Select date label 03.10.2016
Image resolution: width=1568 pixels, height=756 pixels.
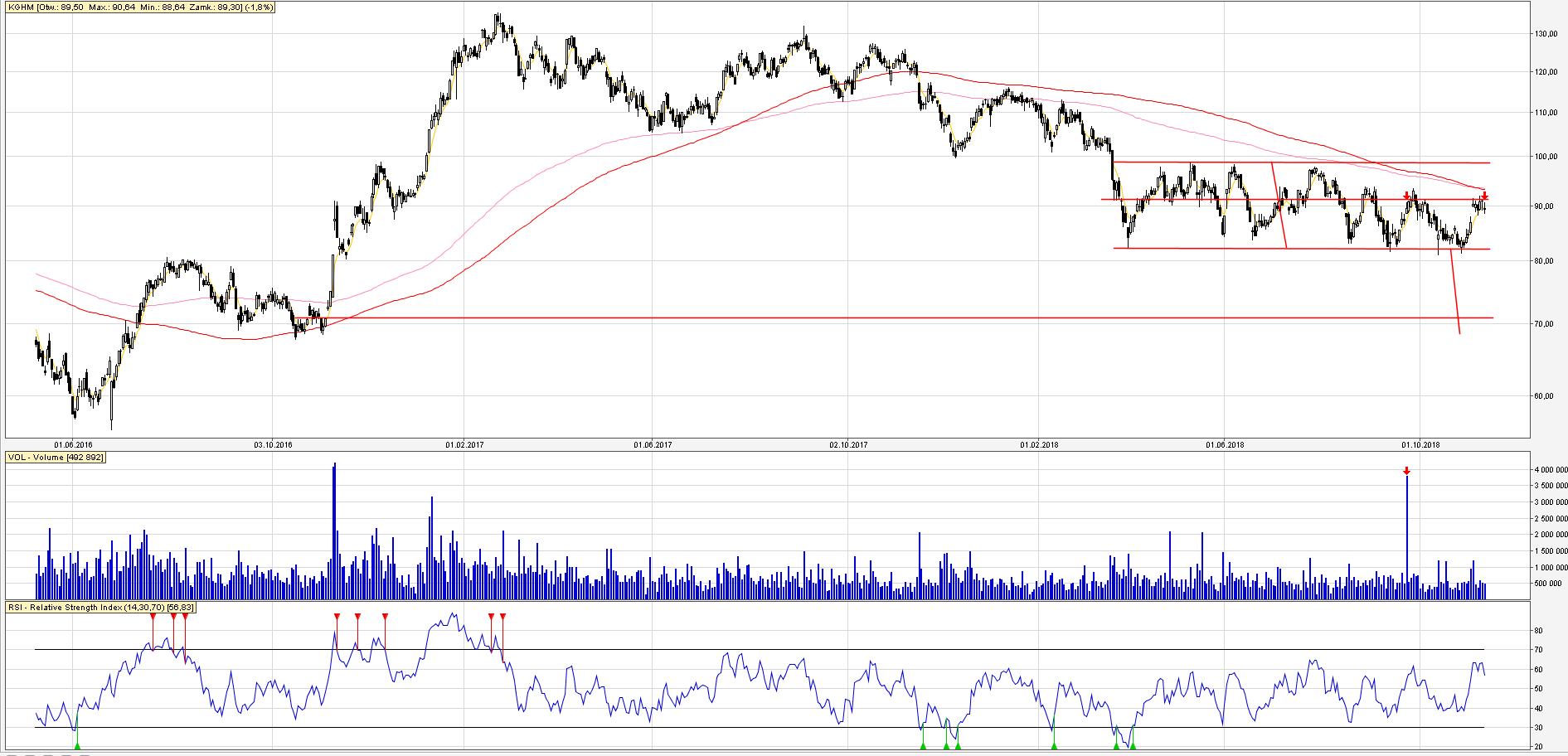pos(273,445)
